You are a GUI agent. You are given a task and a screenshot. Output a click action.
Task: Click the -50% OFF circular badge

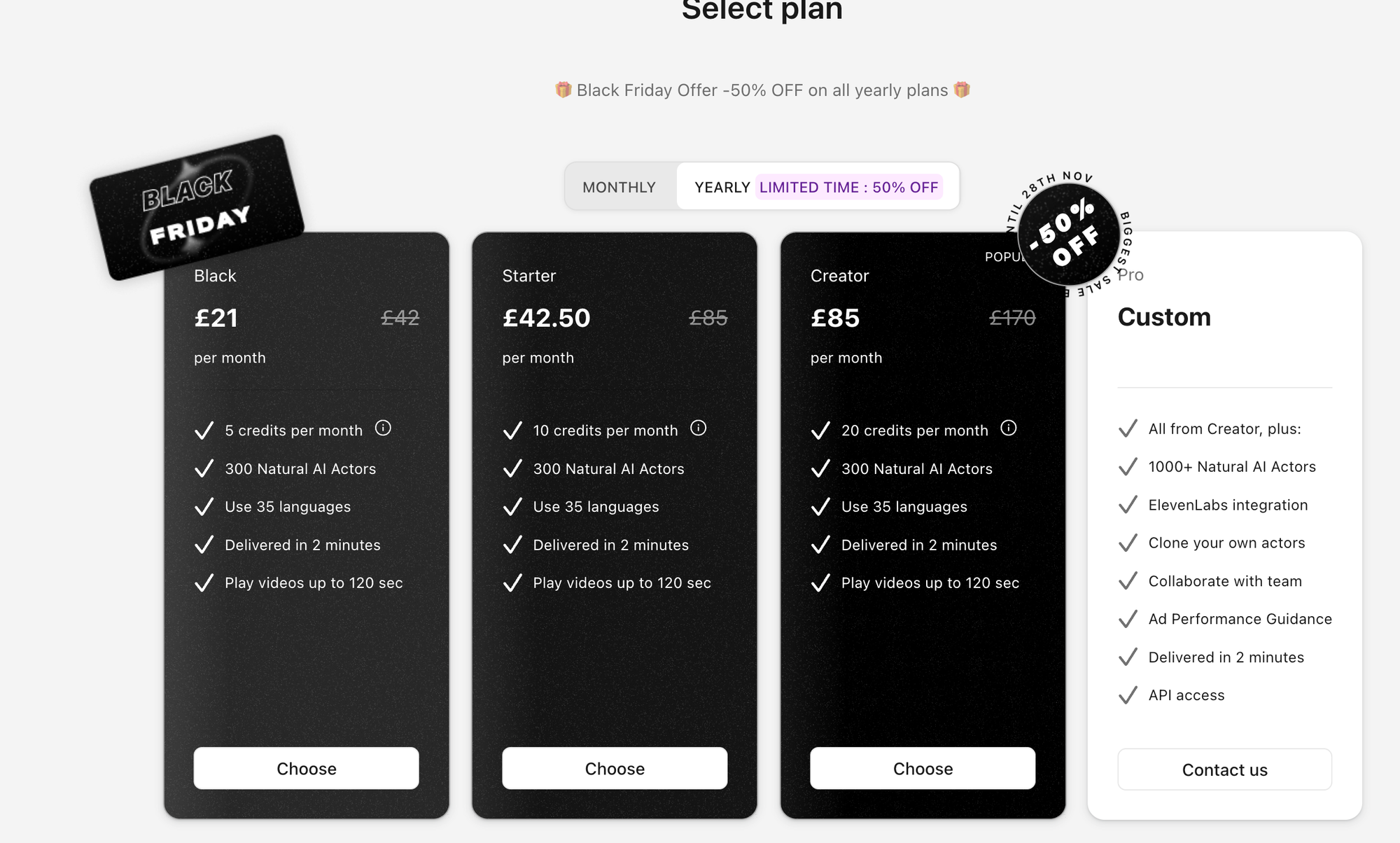tap(1068, 235)
